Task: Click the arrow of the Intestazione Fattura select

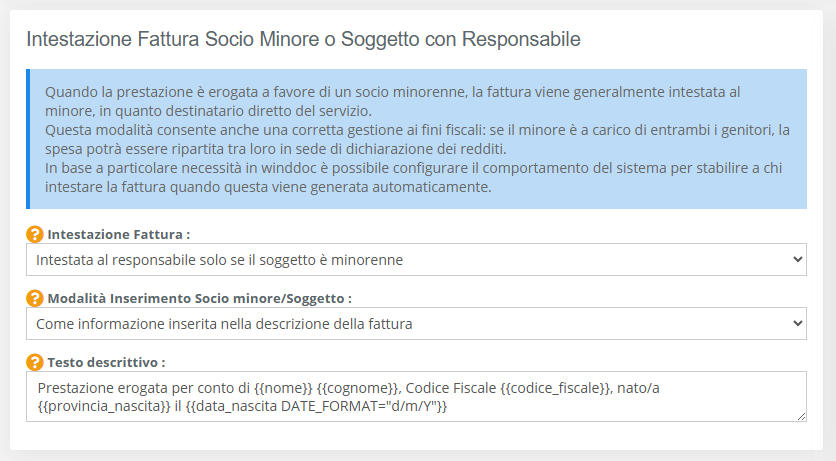Action: tap(796, 260)
